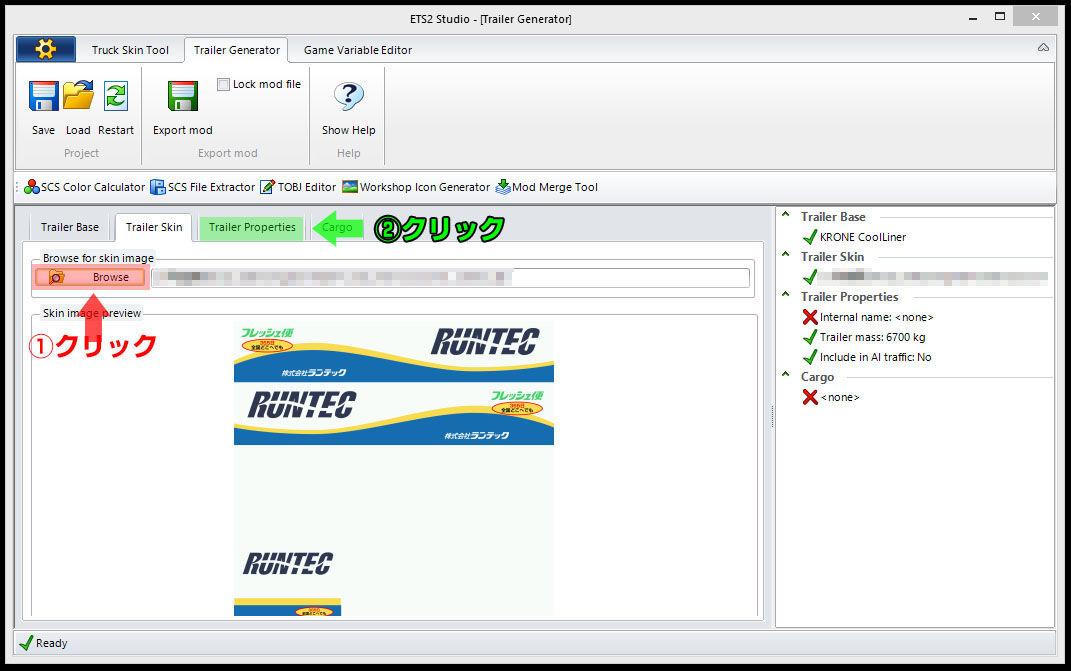1071x671 pixels.
Task: Open Workshop Icon Generator tool
Action: pyautogui.click(x=416, y=187)
